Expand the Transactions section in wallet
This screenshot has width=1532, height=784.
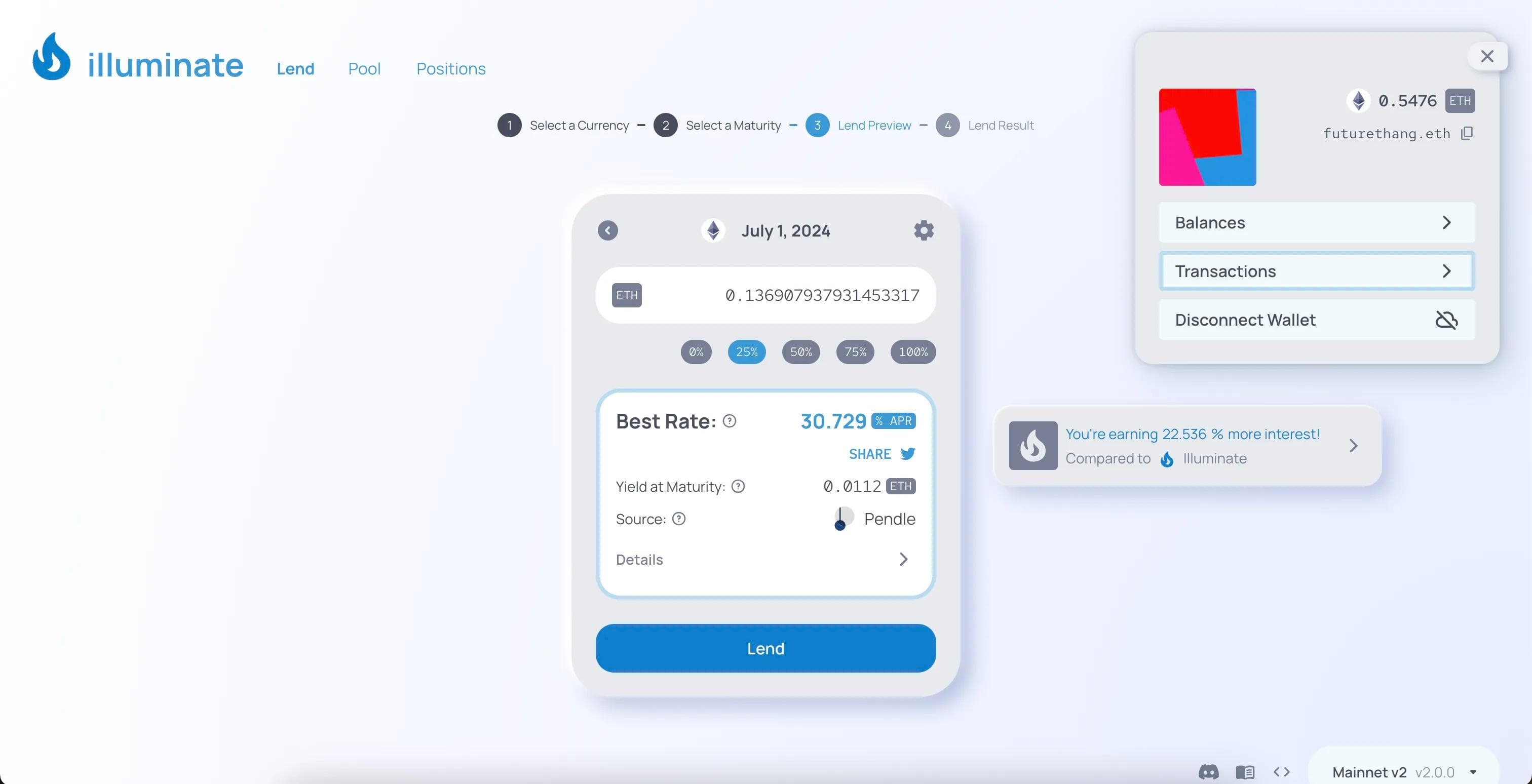(1315, 271)
